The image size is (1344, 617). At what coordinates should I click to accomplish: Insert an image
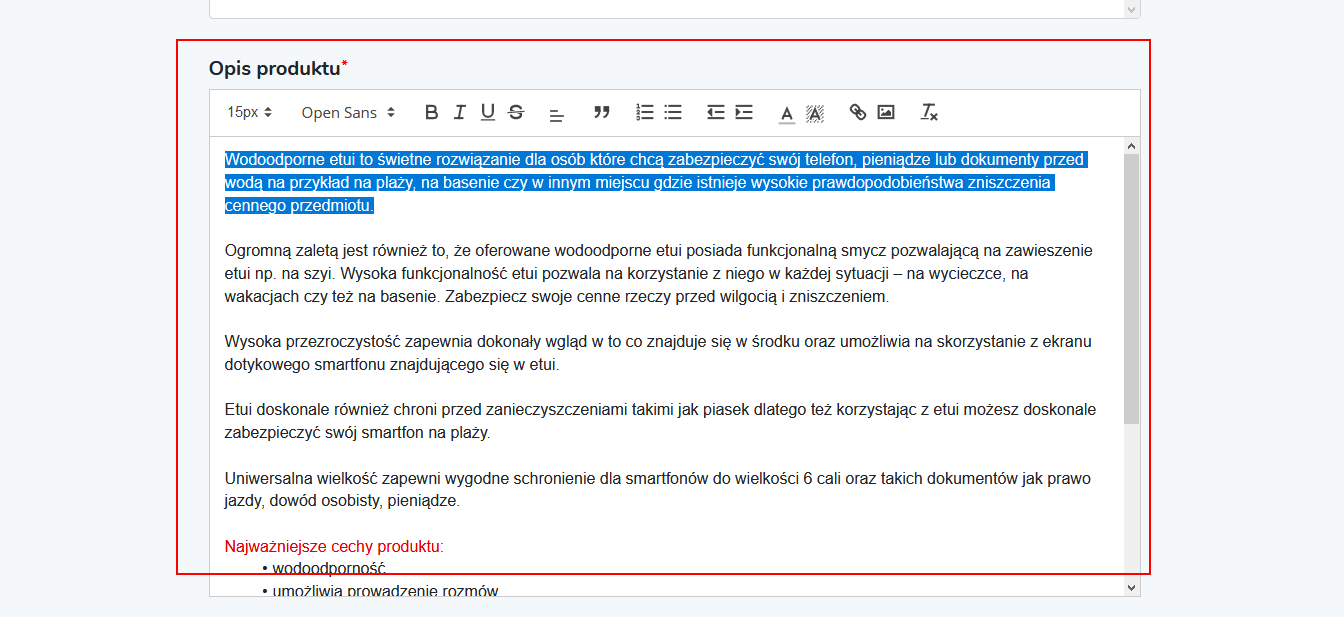click(x=885, y=113)
